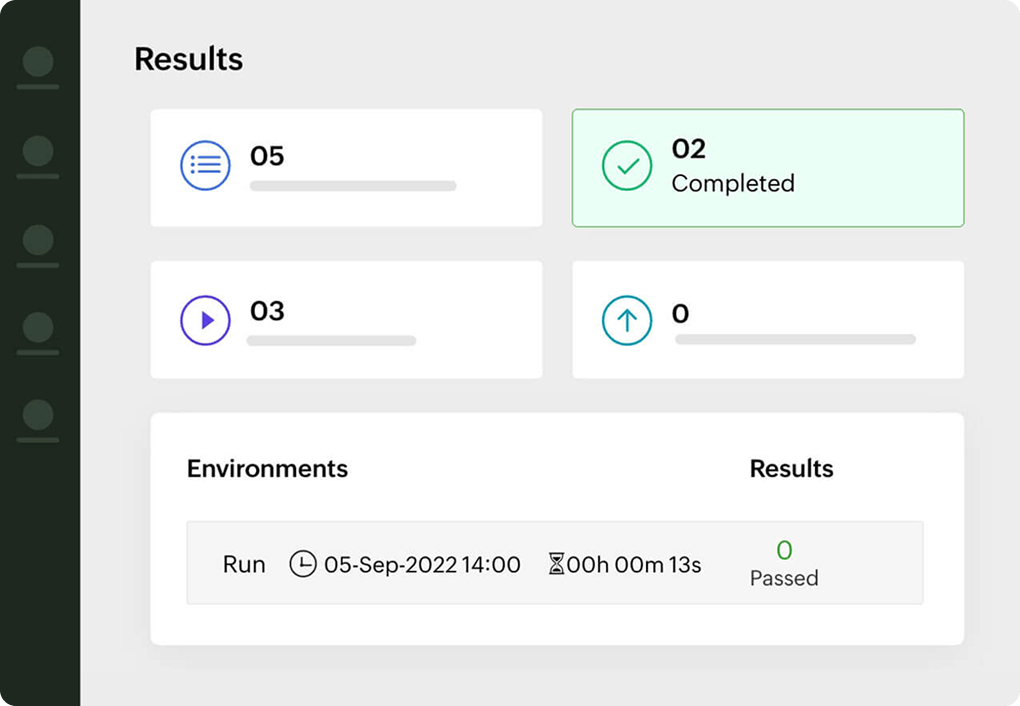Select the second avatar icon in the sidebar

(36, 152)
